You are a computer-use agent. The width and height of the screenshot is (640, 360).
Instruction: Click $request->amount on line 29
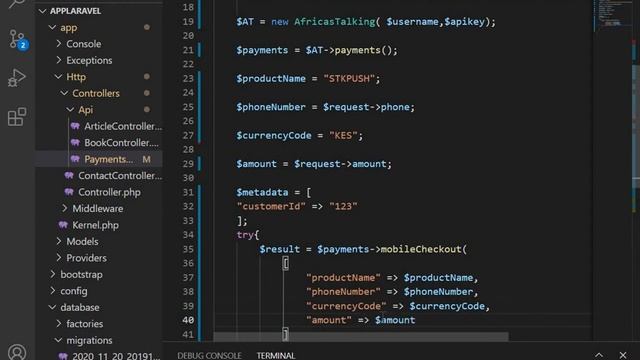(340, 164)
